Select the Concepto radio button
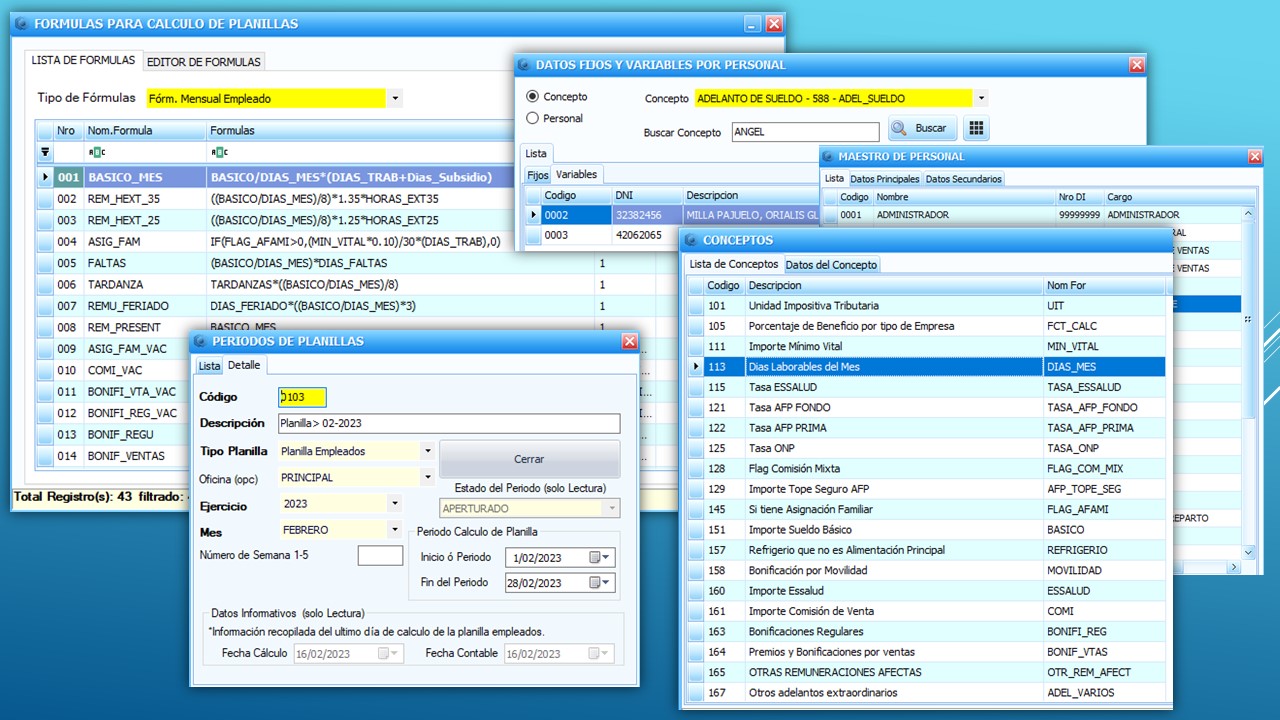 [532, 97]
